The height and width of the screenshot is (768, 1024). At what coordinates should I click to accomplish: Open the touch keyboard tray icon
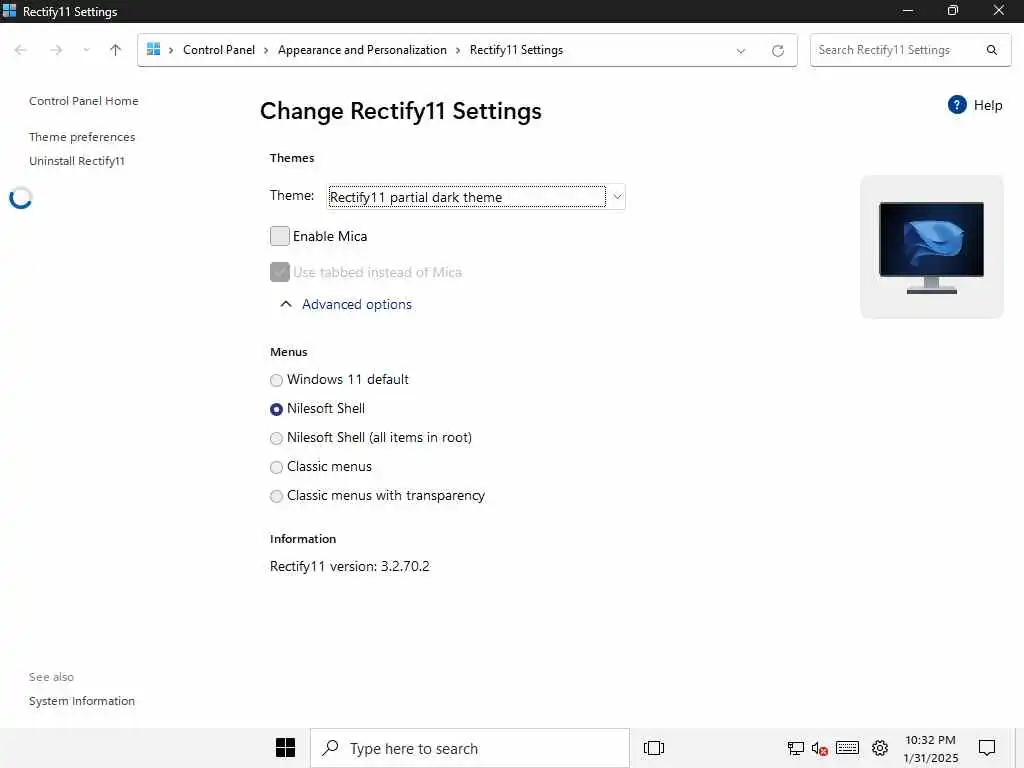pos(847,748)
